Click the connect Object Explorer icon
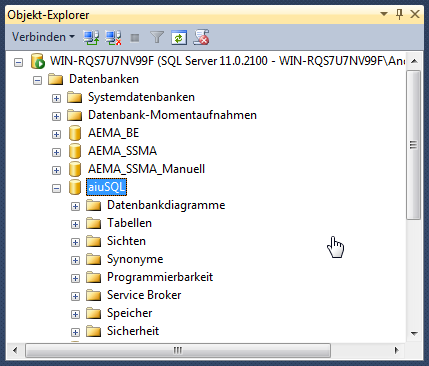The width and height of the screenshot is (429, 366). (x=91, y=37)
